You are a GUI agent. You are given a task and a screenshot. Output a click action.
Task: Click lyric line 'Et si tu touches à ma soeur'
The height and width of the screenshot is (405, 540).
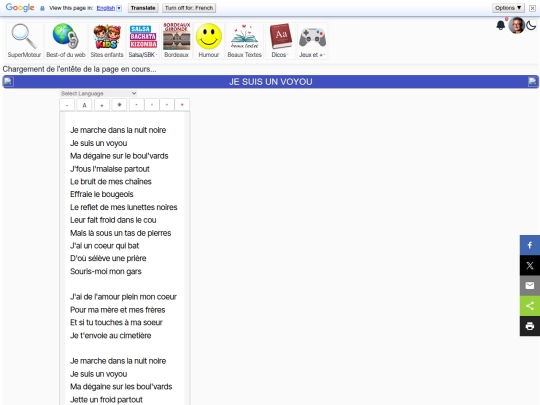click(x=116, y=323)
